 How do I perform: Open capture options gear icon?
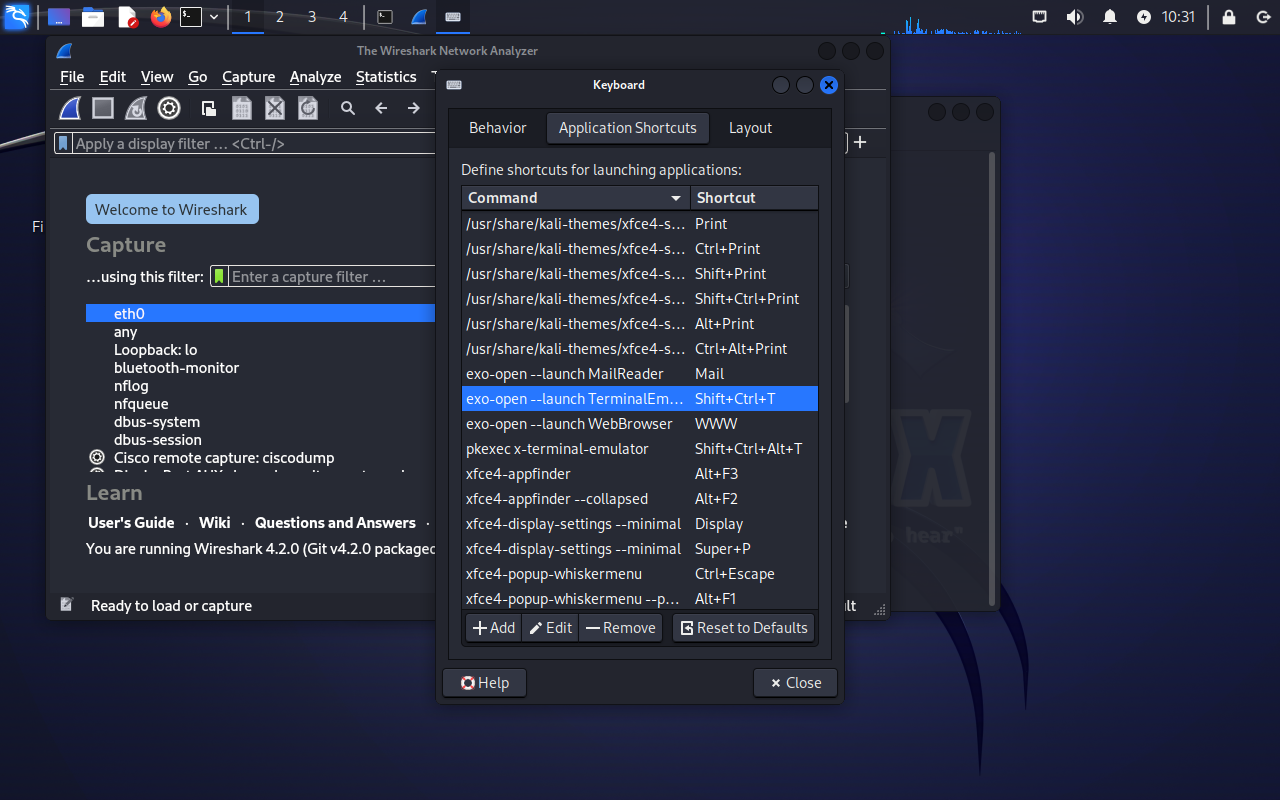(x=169, y=108)
